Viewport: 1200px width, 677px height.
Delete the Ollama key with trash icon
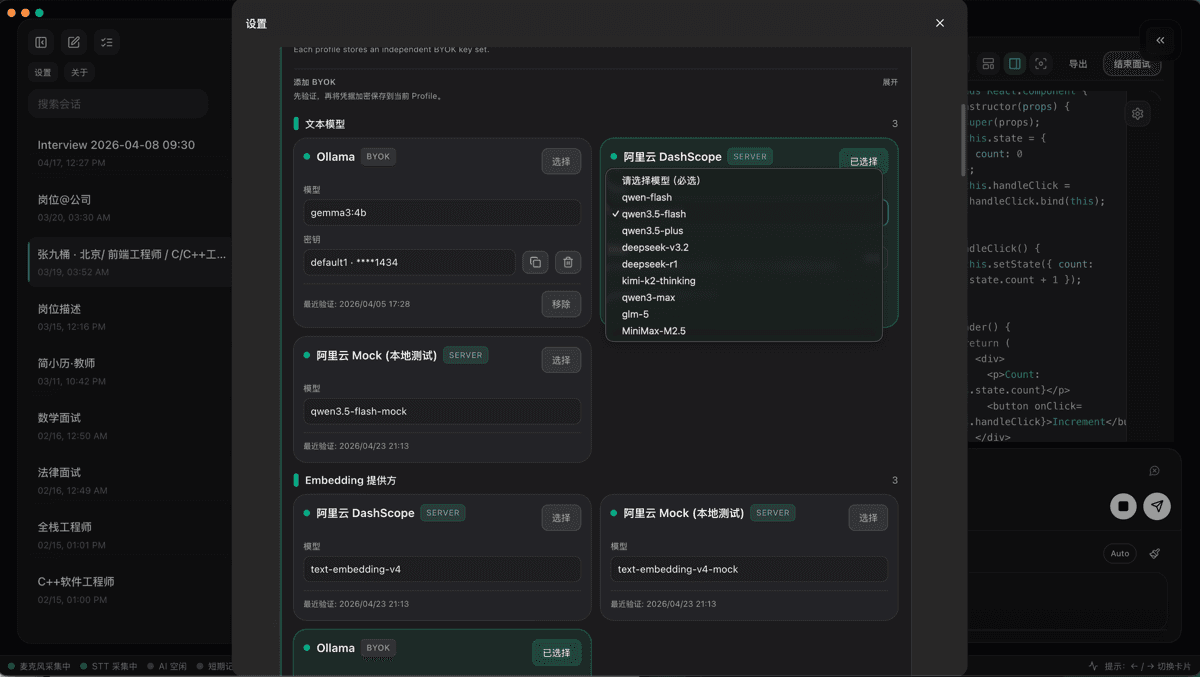pyautogui.click(x=568, y=262)
